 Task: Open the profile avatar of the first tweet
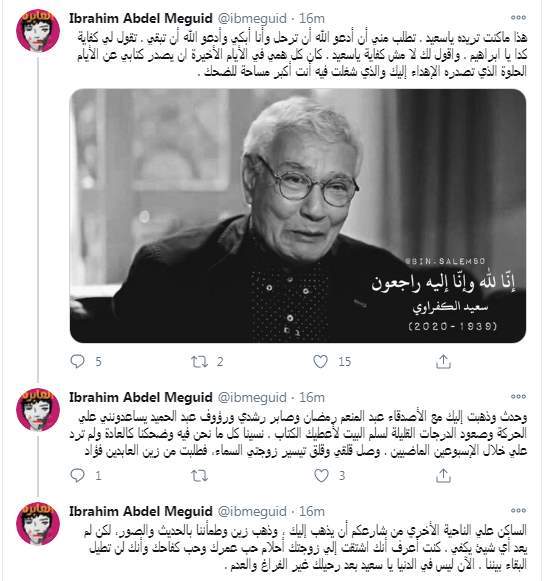[x=38, y=30]
